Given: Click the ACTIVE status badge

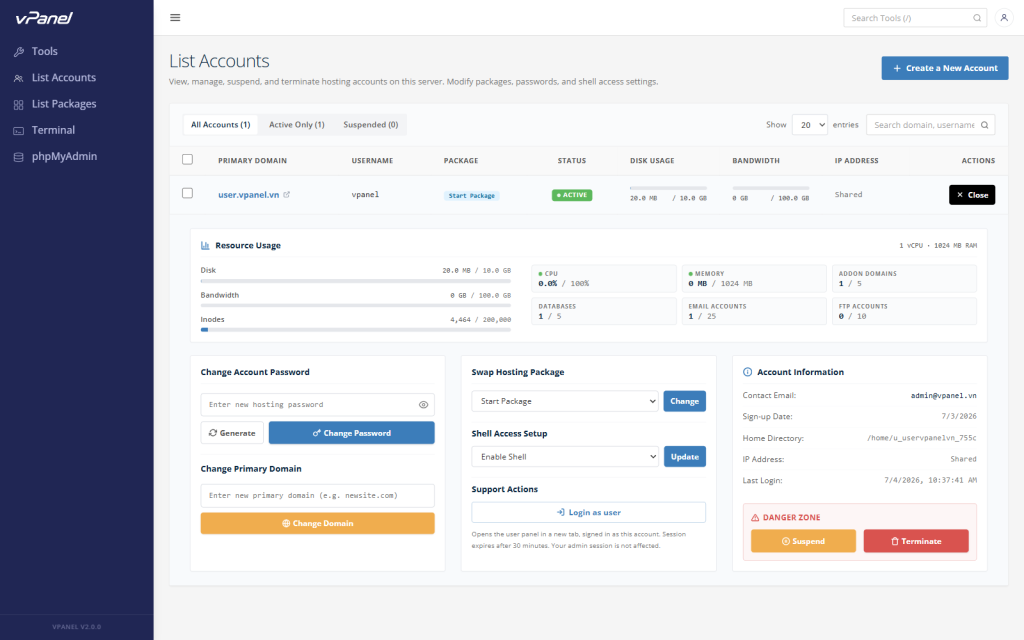Looking at the screenshot, I should click(x=572, y=195).
